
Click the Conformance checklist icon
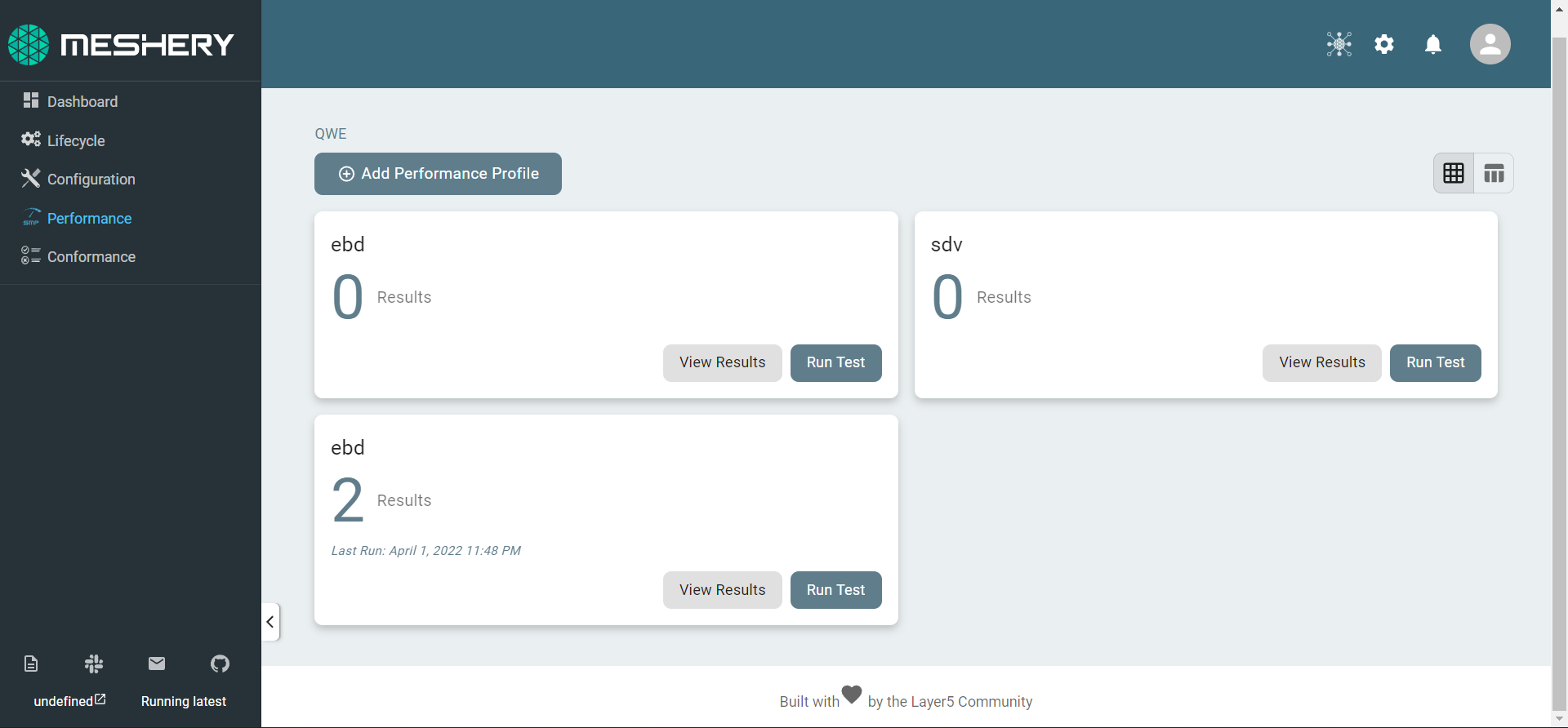(31, 255)
